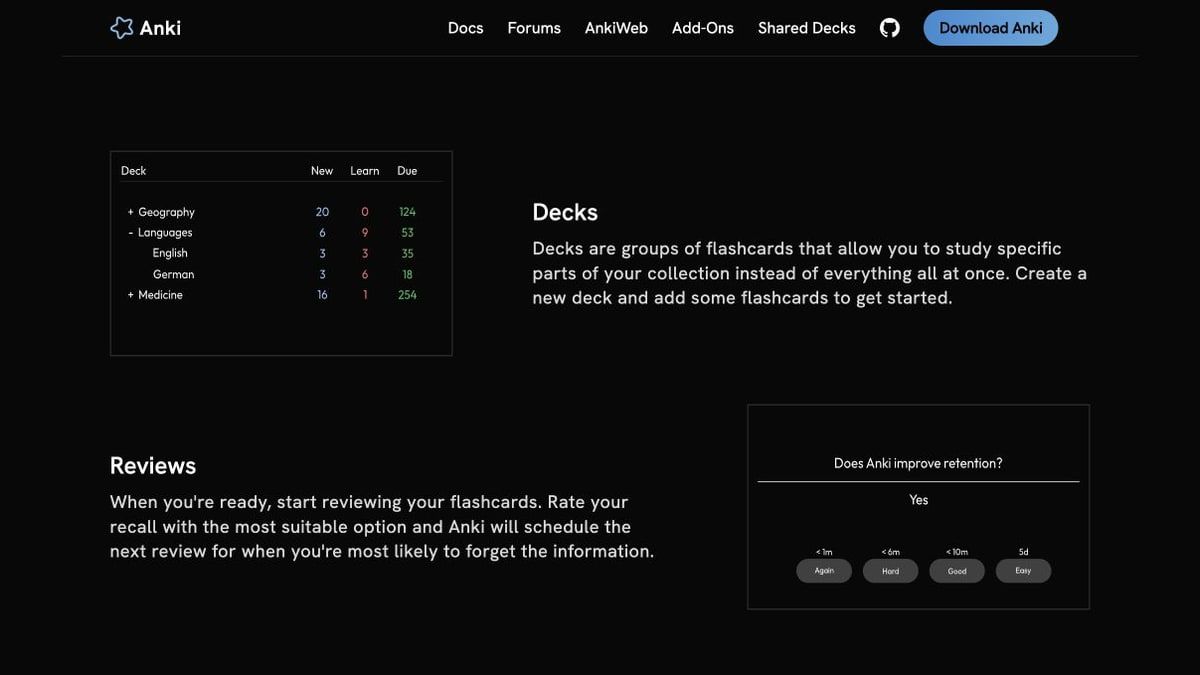The width and height of the screenshot is (1200, 675).
Task: Open Shared Decks in the navigation
Action: 806,28
